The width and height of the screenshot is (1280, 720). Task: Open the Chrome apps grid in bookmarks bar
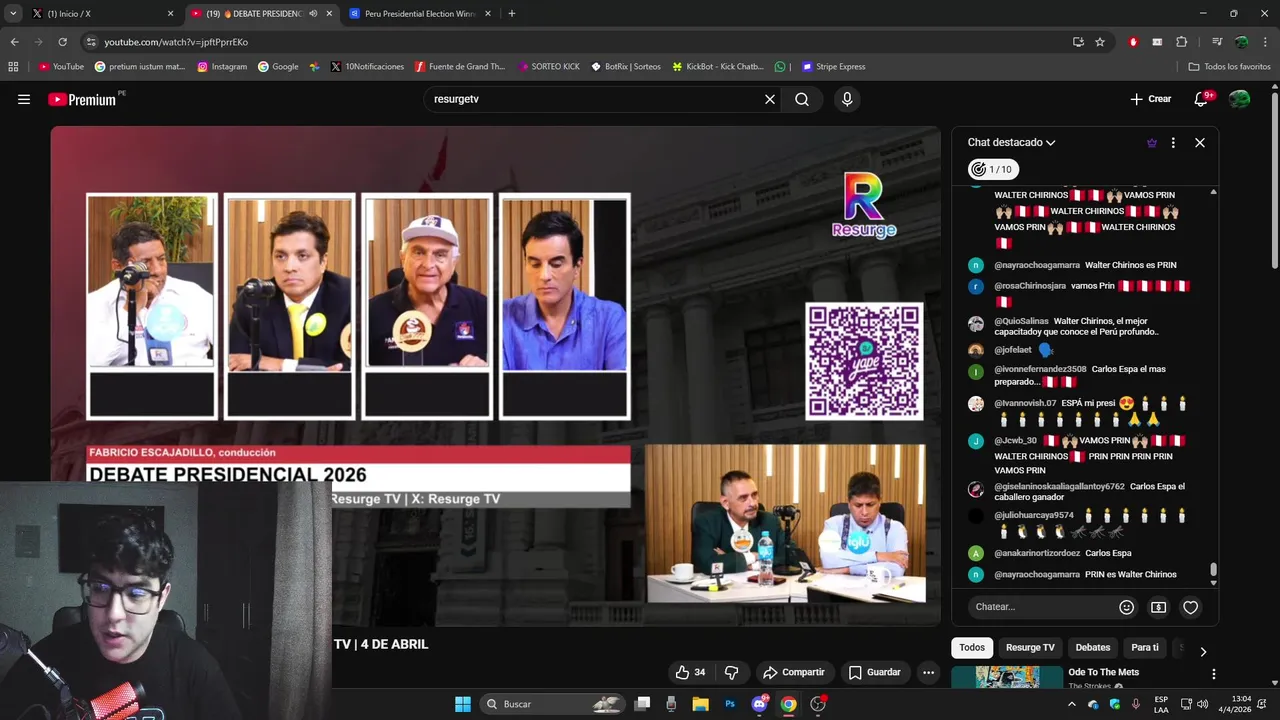13,67
